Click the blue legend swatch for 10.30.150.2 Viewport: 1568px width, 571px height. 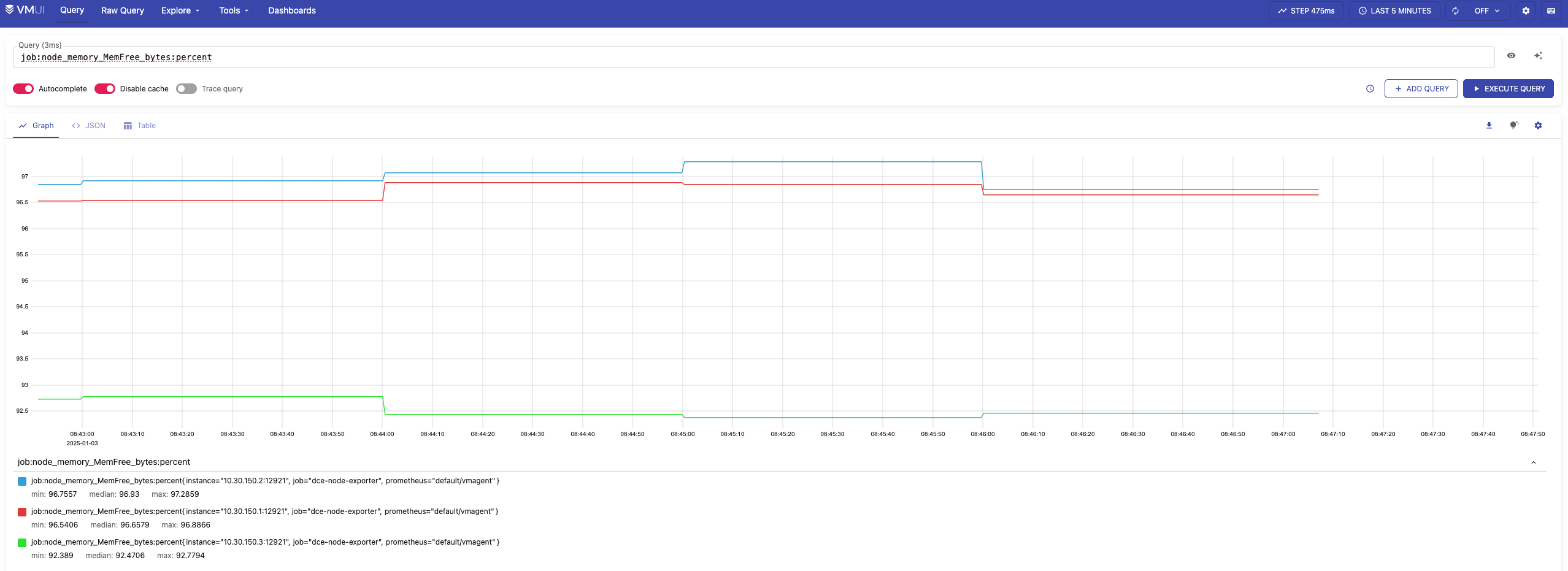22,481
